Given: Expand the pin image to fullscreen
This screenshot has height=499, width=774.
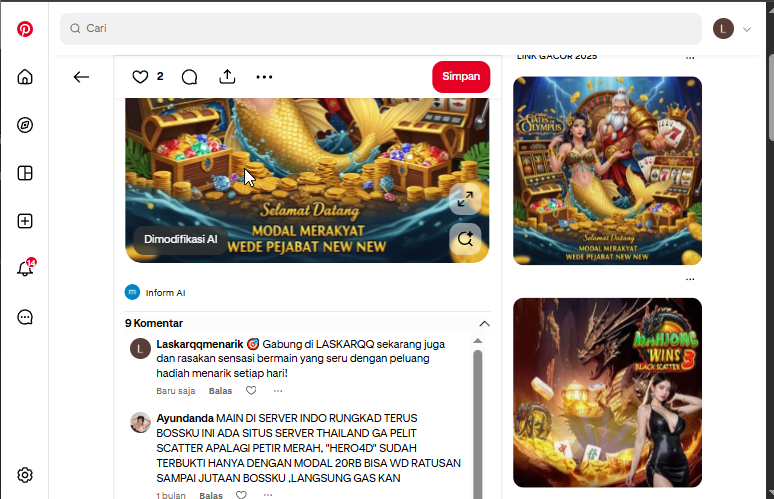Looking at the screenshot, I should 465,199.
